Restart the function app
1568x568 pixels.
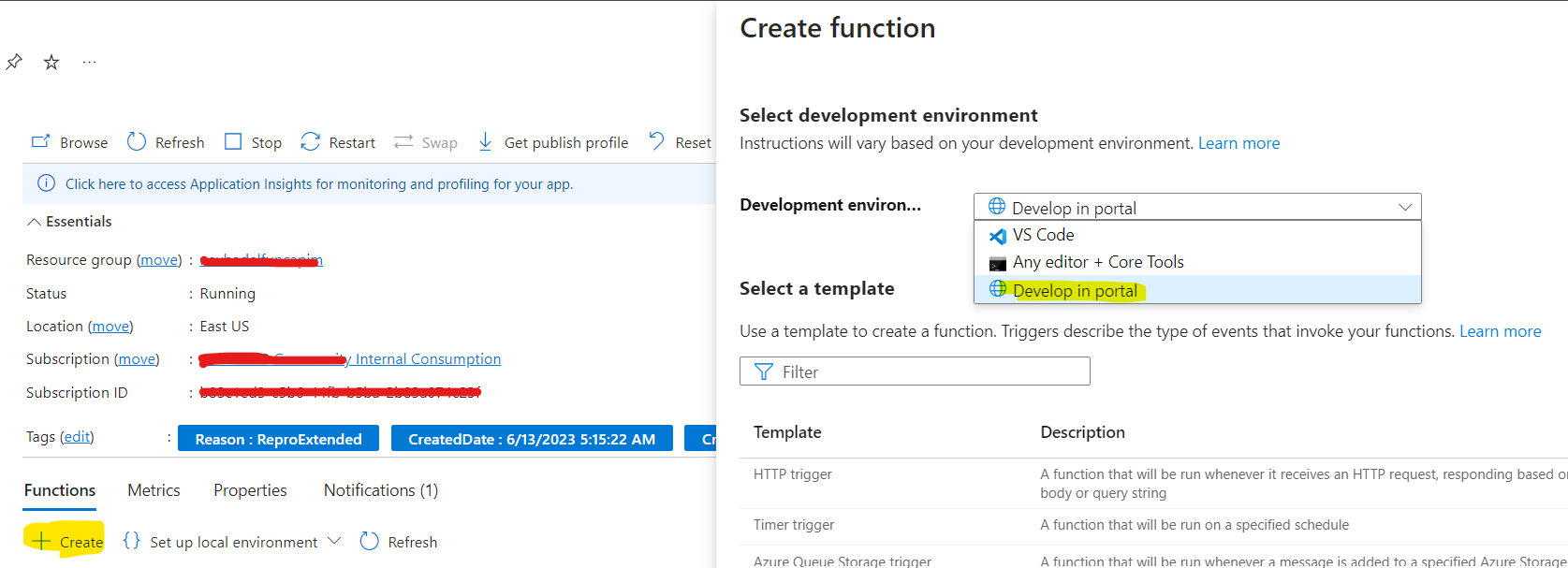click(338, 142)
